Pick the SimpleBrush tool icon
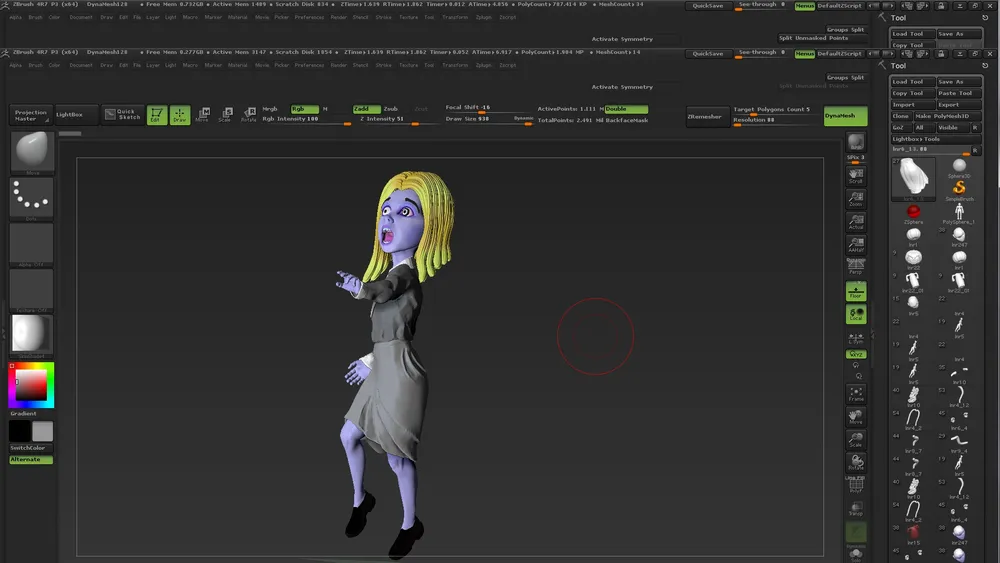The image size is (1000, 563). point(958,188)
